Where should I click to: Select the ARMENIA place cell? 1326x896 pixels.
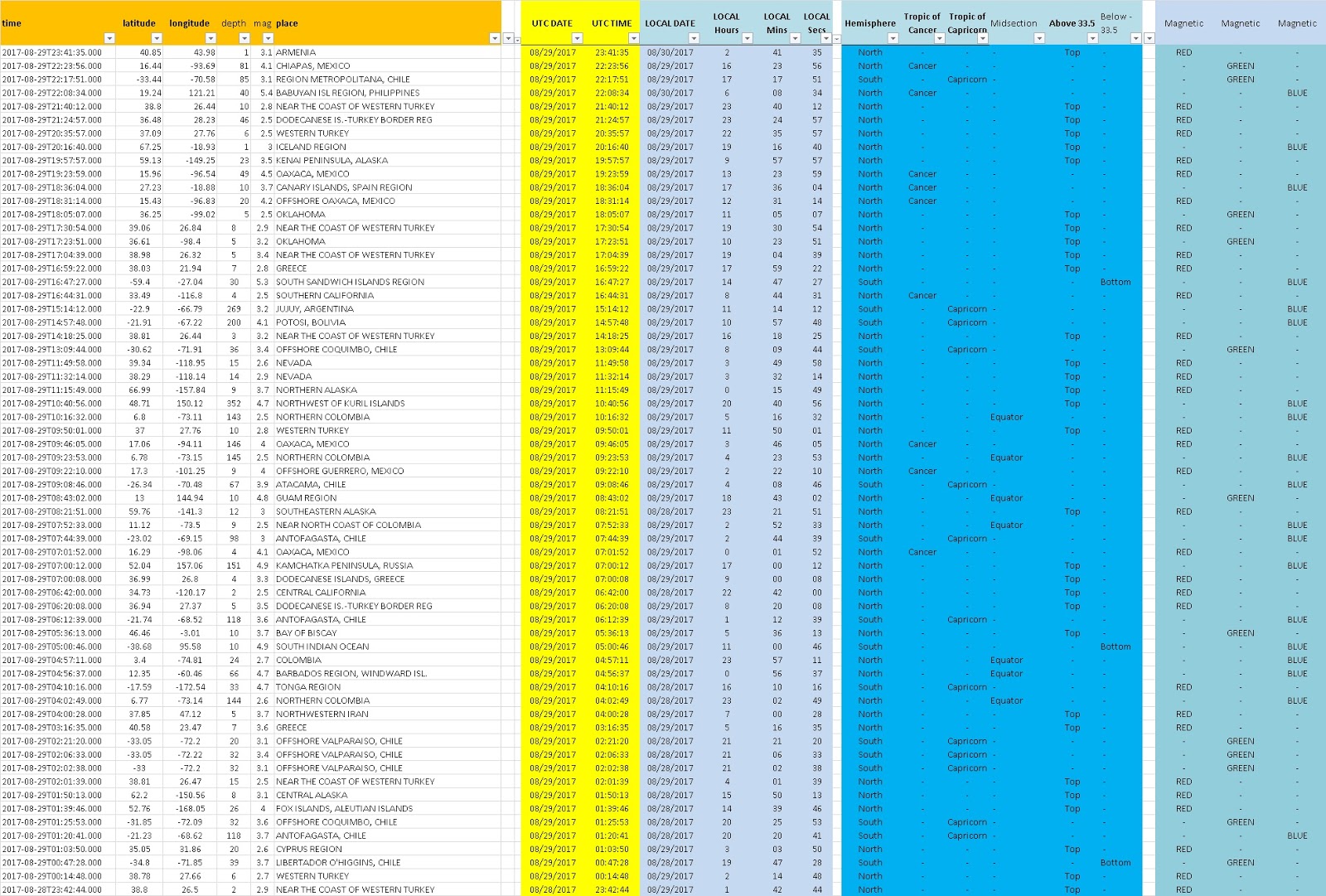click(x=387, y=52)
